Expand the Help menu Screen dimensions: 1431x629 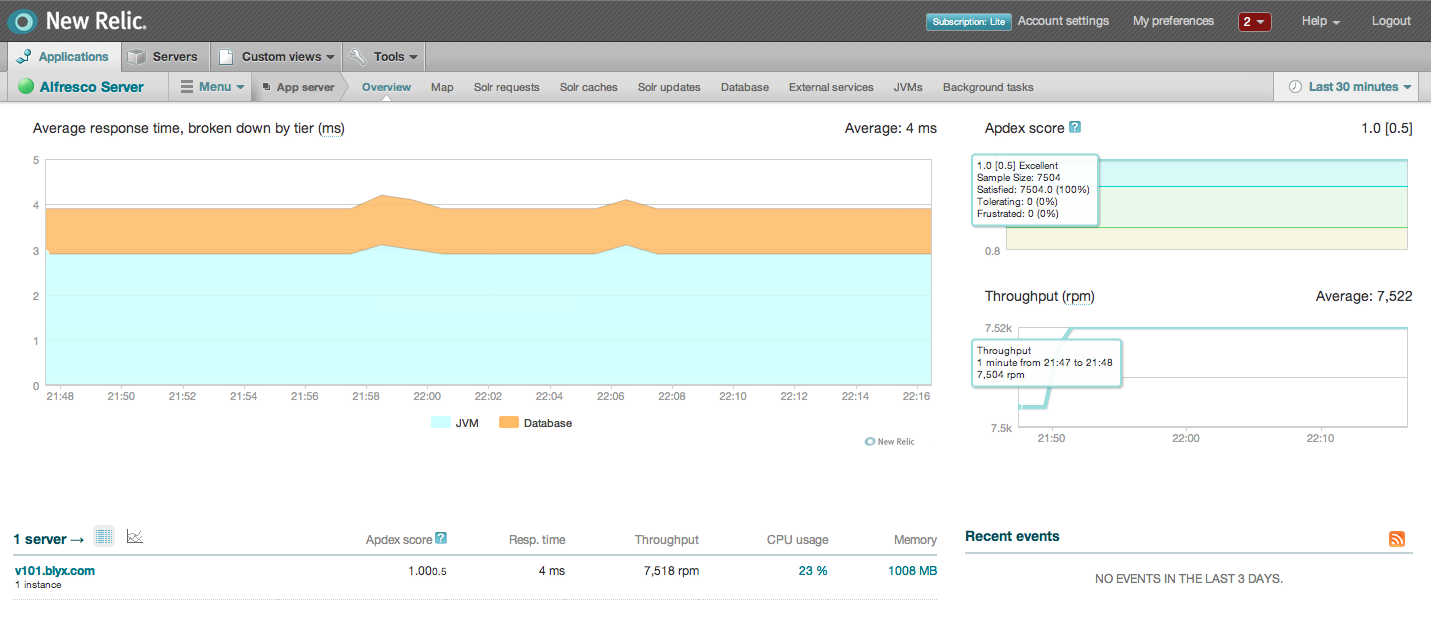(x=1320, y=21)
